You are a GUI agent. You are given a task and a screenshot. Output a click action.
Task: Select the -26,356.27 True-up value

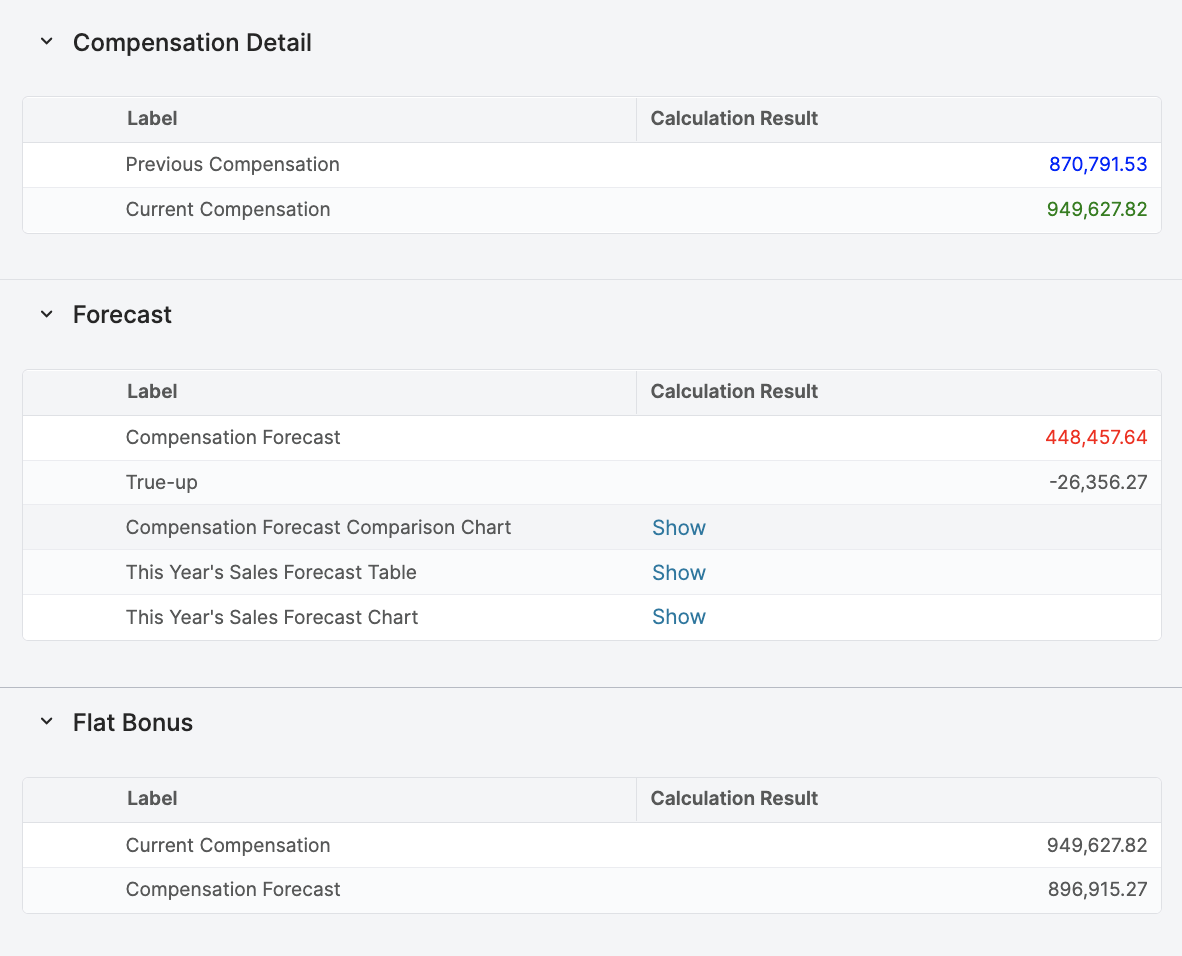[1097, 482]
